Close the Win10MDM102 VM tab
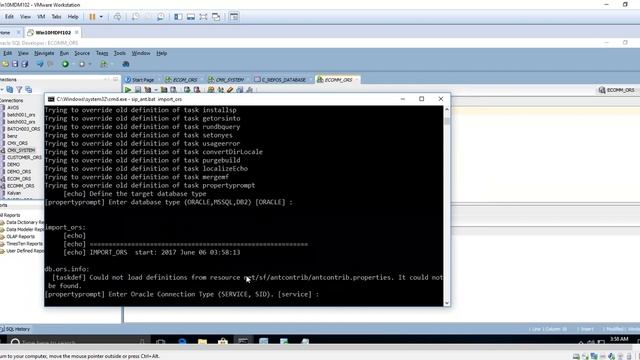The image size is (640, 360). pos(77,32)
